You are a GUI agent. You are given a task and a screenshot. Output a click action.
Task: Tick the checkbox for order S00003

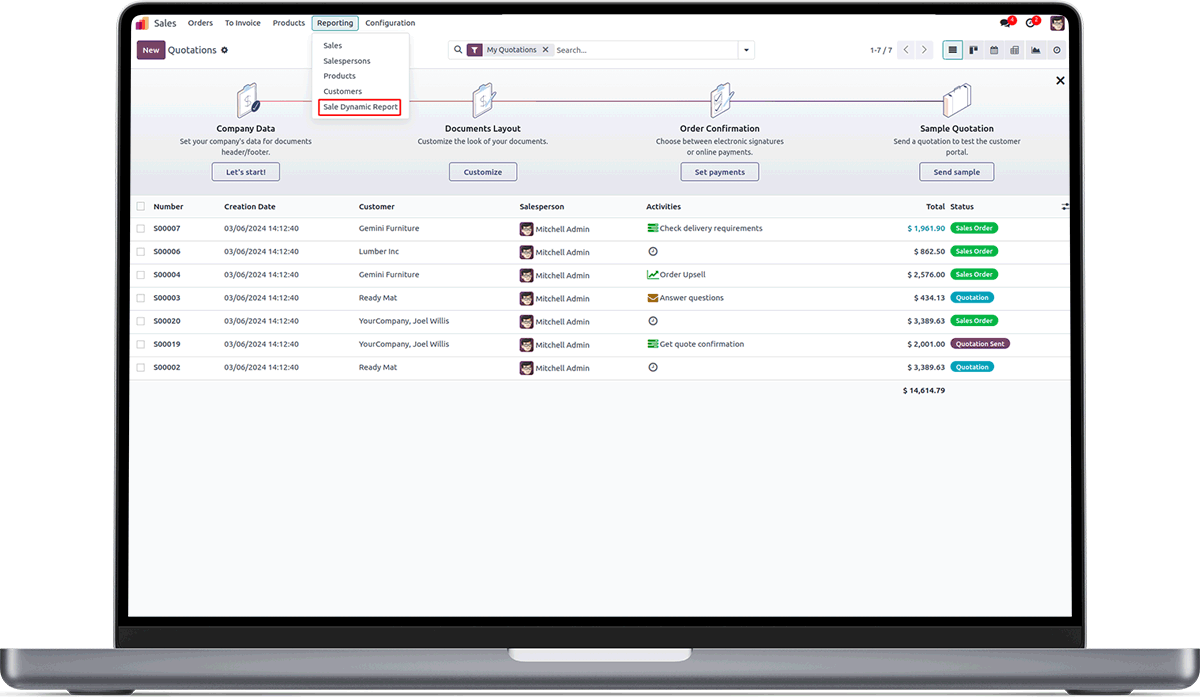click(x=141, y=298)
